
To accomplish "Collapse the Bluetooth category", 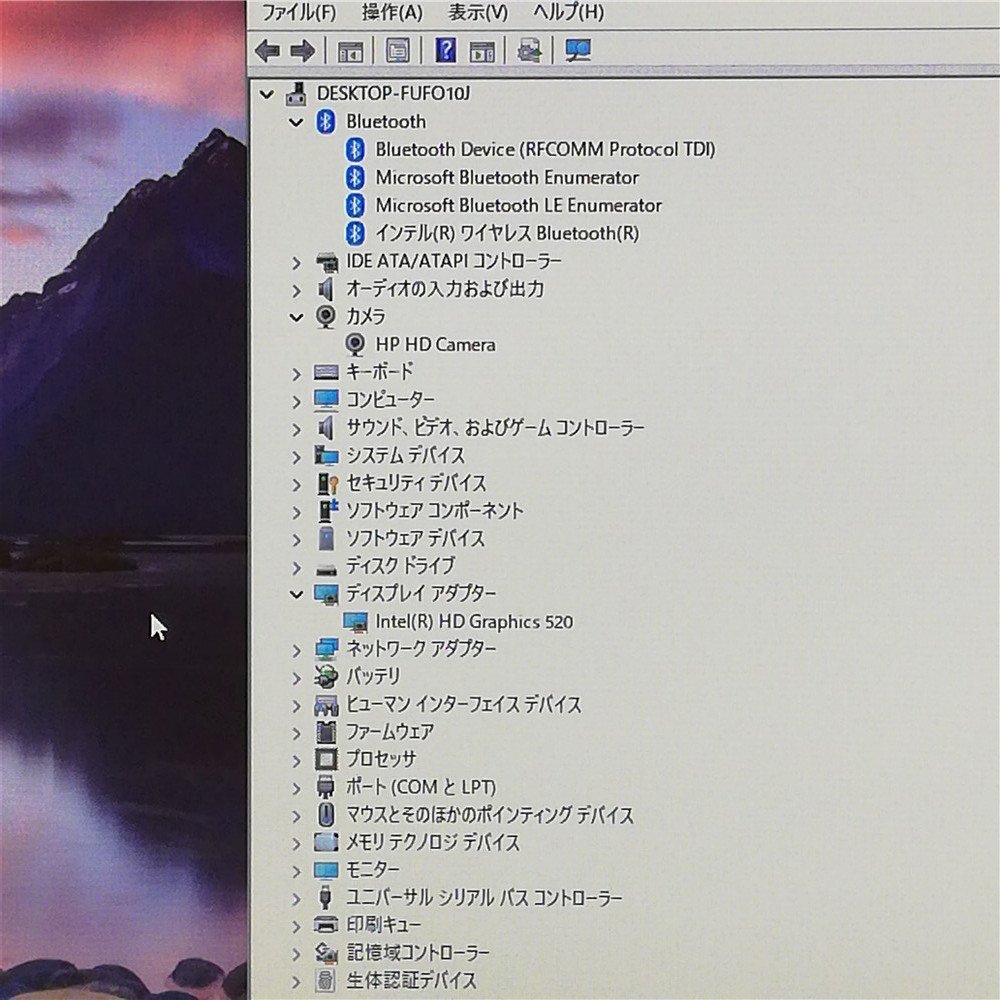I will 296,122.
